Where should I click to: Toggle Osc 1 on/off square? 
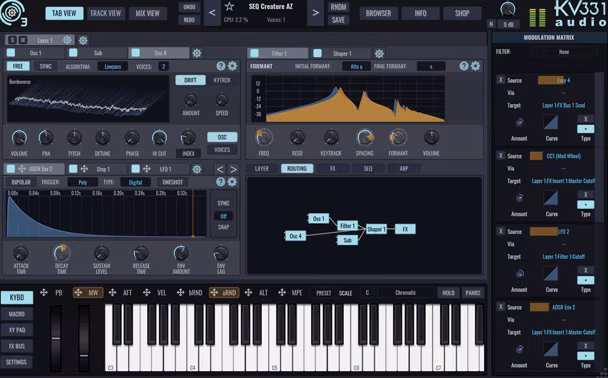click(11, 53)
